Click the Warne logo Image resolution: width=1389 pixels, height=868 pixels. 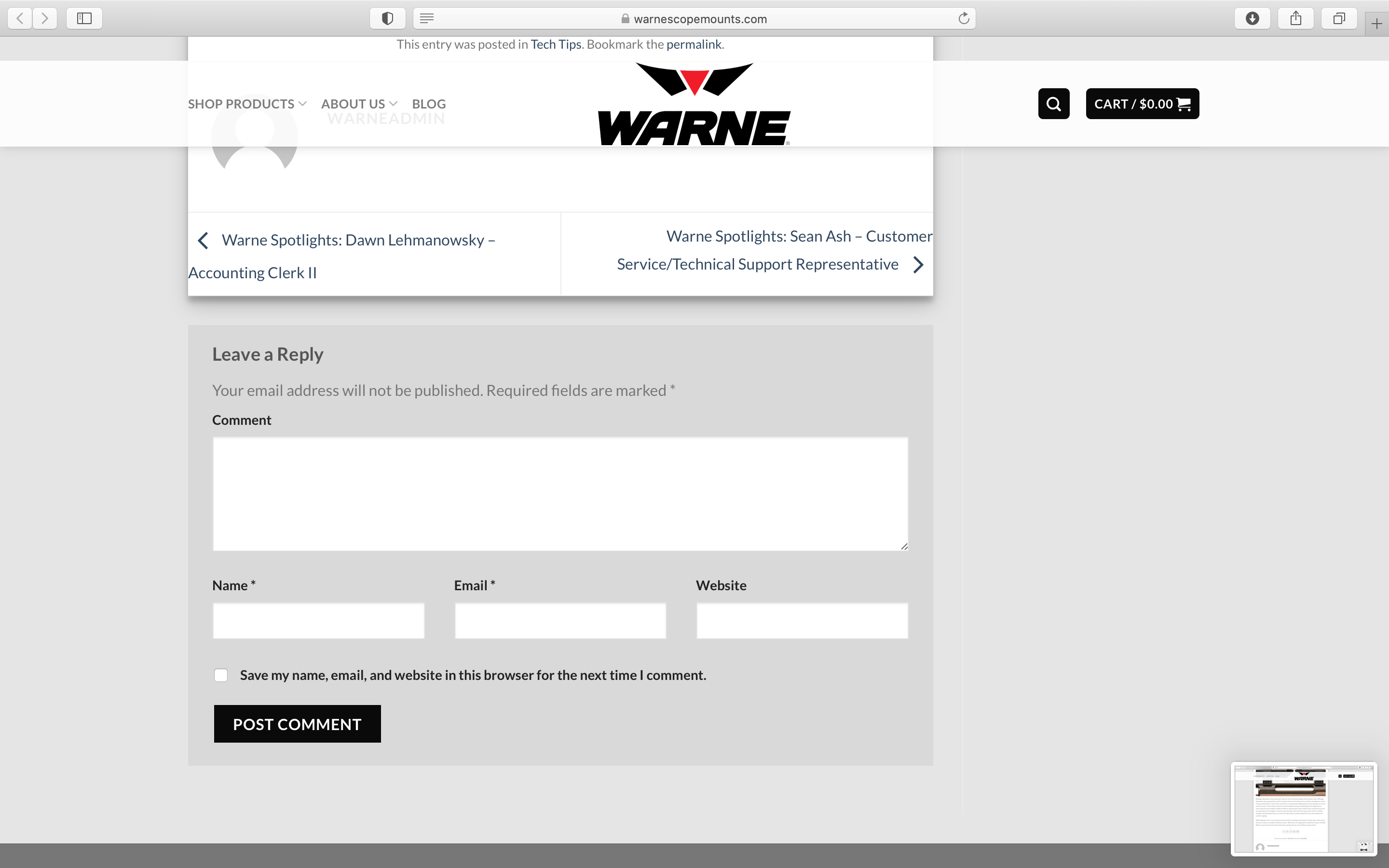(x=694, y=105)
